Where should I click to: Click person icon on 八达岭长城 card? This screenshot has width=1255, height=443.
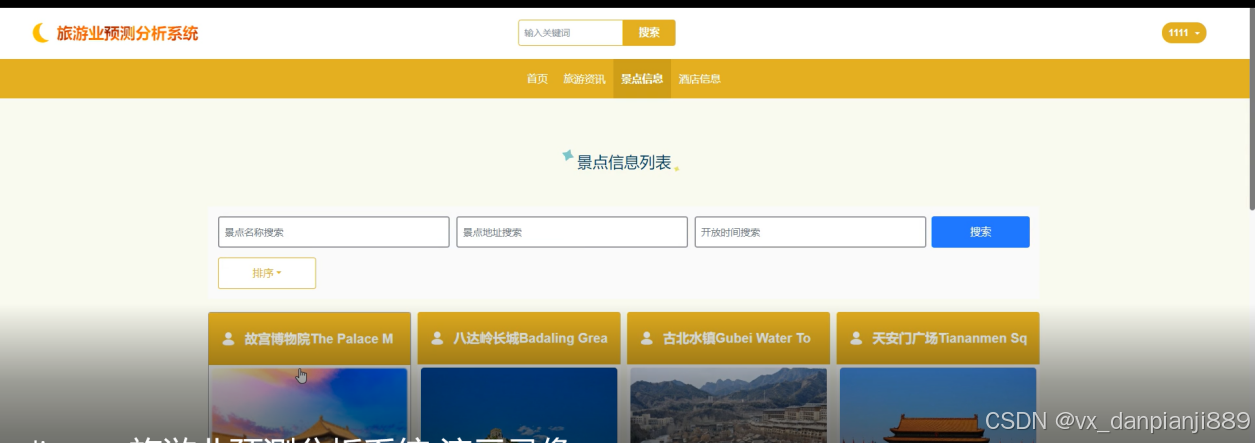click(x=437, y=339)
